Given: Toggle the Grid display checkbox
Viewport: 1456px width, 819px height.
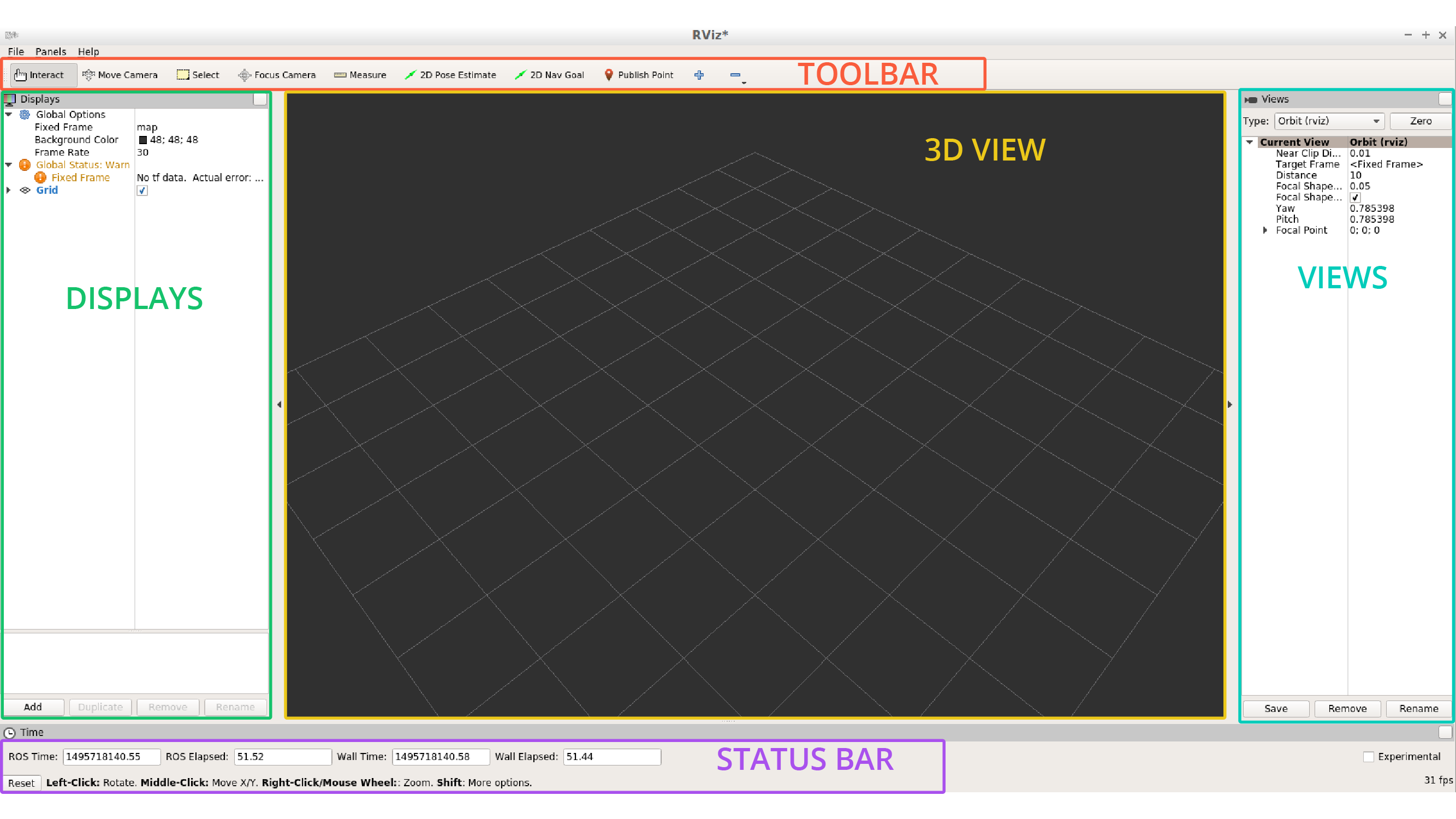Looking at the screenshot, I should point(142,191).
